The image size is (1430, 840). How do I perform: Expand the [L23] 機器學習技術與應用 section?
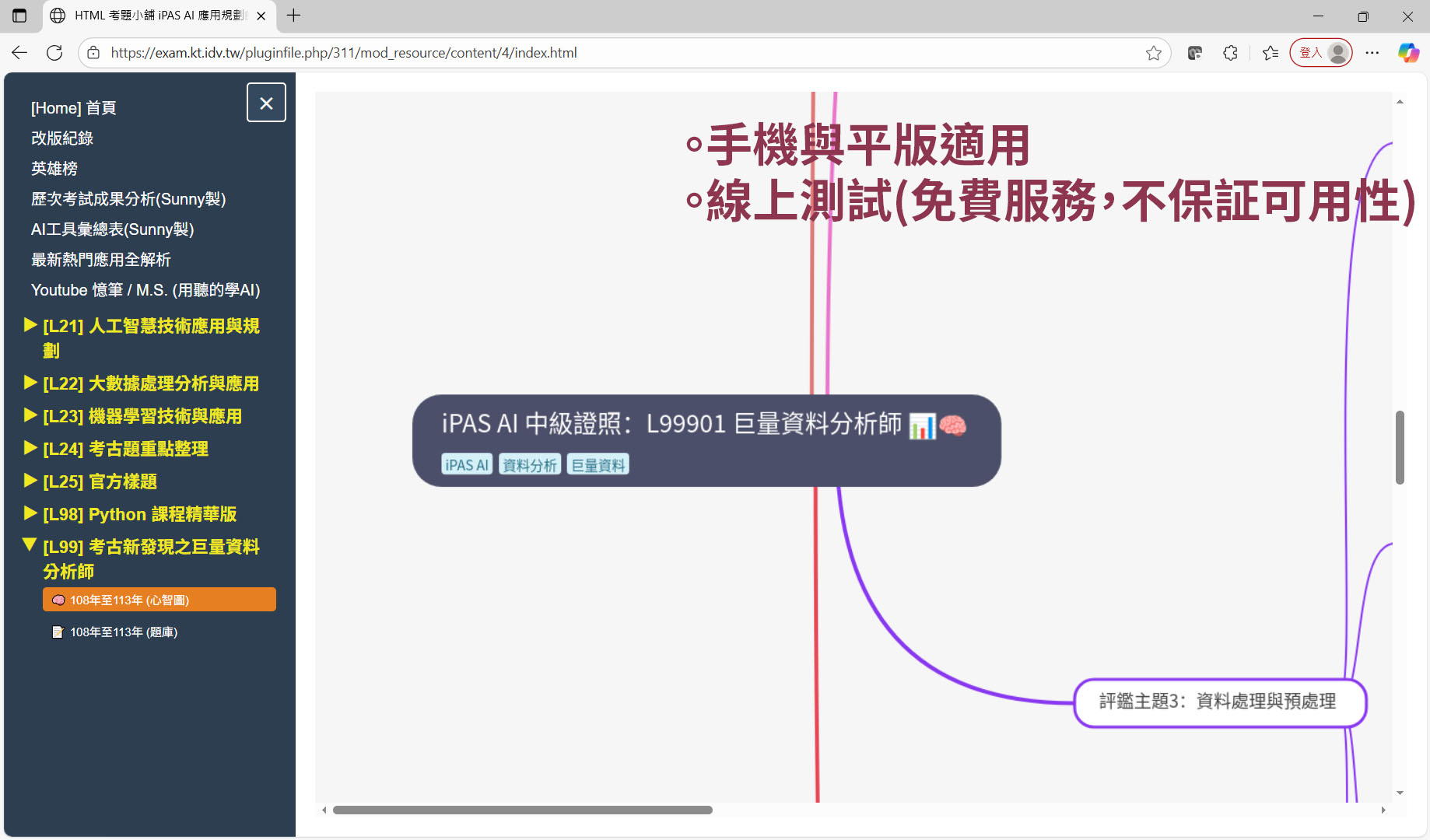tap(142, 416)
